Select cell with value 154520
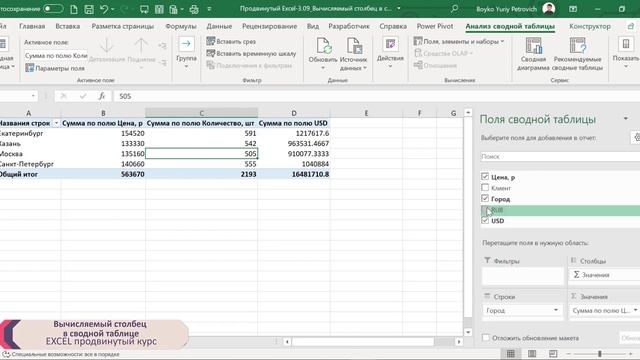 103,133
